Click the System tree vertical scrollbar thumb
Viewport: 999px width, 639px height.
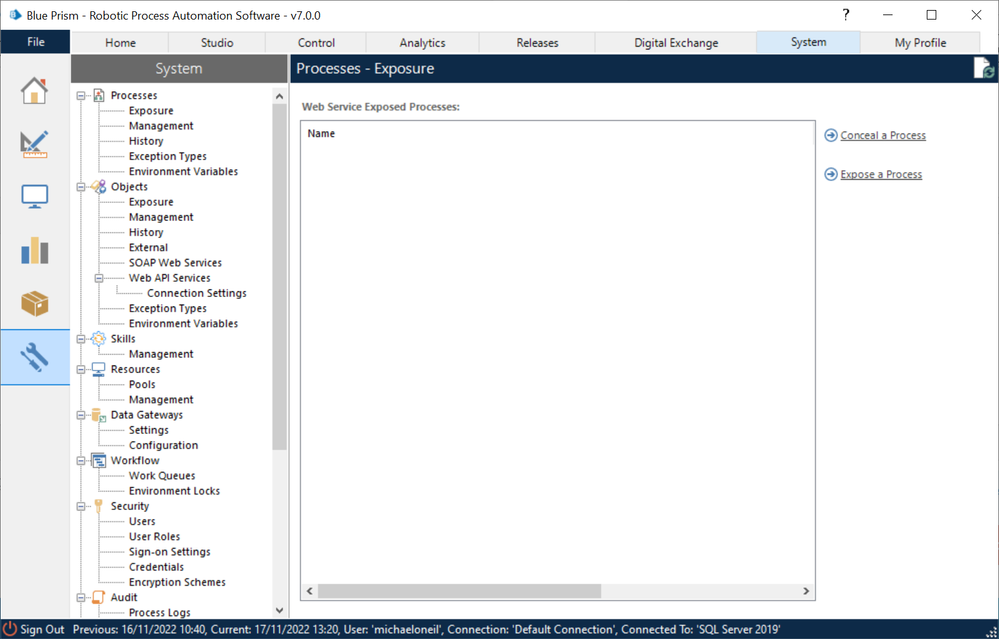279,277
